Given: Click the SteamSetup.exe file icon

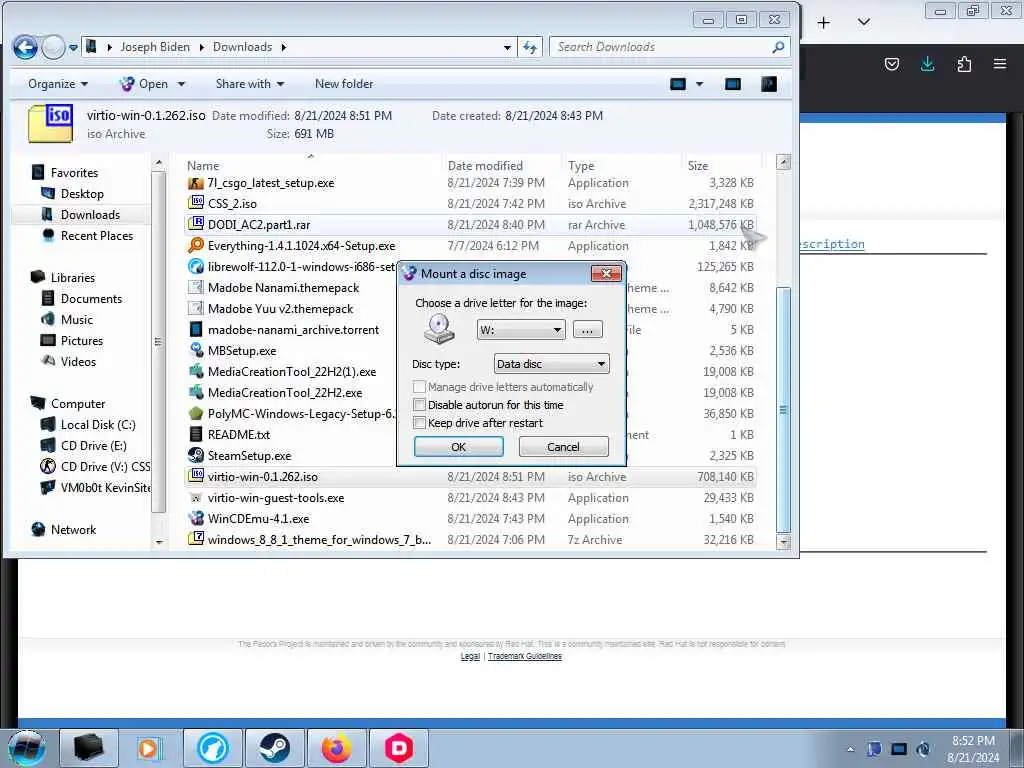Looking at the screenshot, I should pos(195,455).
